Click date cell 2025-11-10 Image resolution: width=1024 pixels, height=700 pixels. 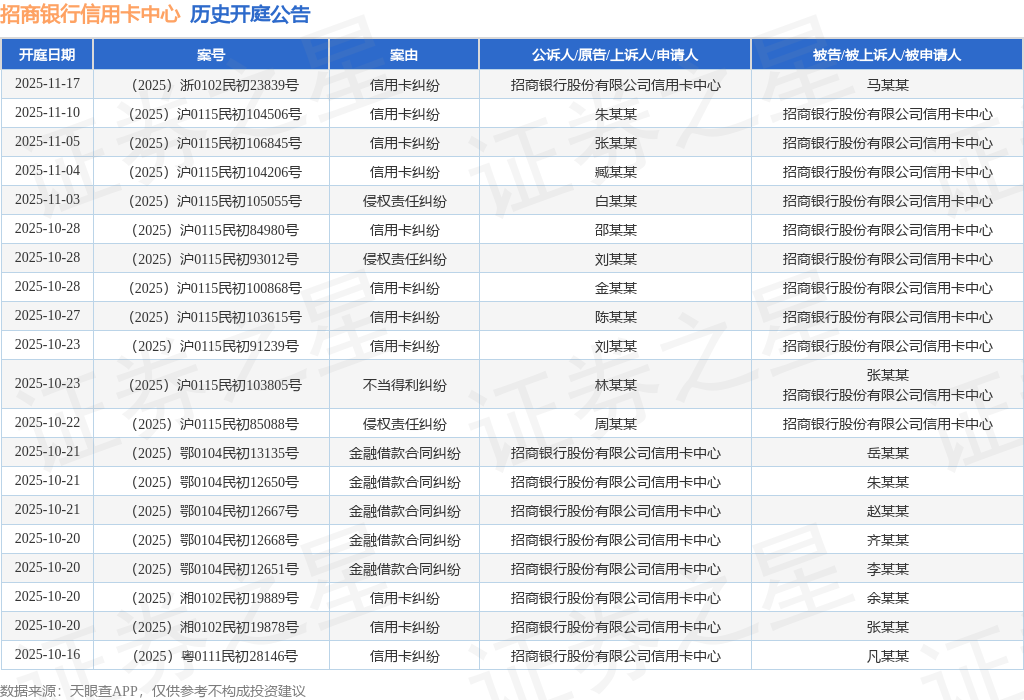[47, 112]
